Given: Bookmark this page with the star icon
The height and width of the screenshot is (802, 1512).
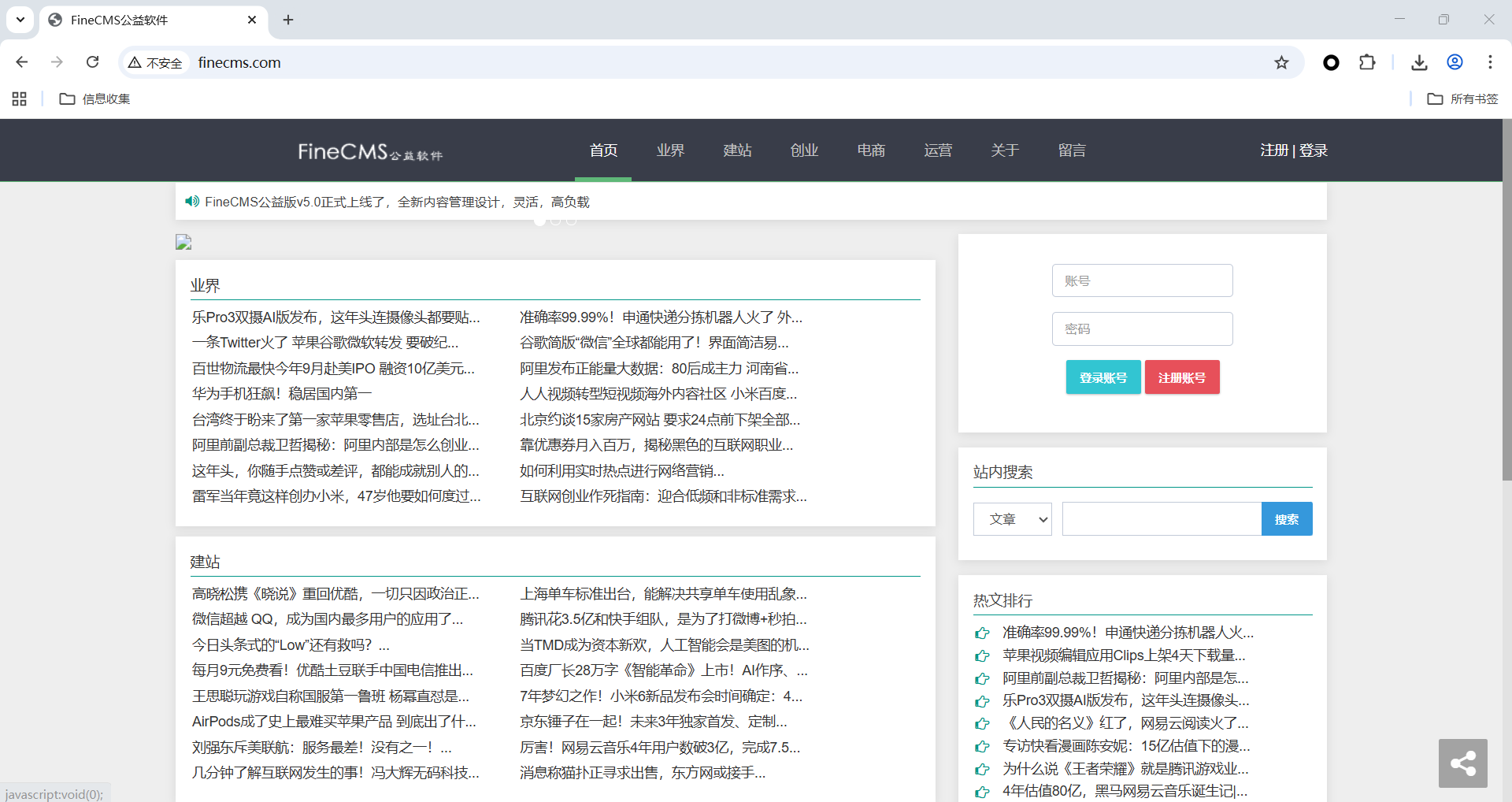Looking at the screenshot, I should pyautogui.click(x=1282, y=63).
